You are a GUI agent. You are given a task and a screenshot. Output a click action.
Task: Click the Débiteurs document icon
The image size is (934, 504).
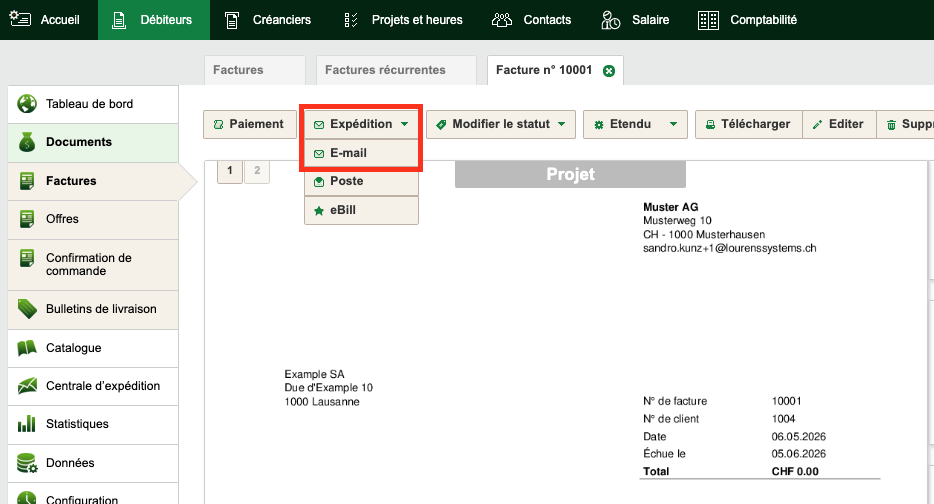(x=119, y=20)
